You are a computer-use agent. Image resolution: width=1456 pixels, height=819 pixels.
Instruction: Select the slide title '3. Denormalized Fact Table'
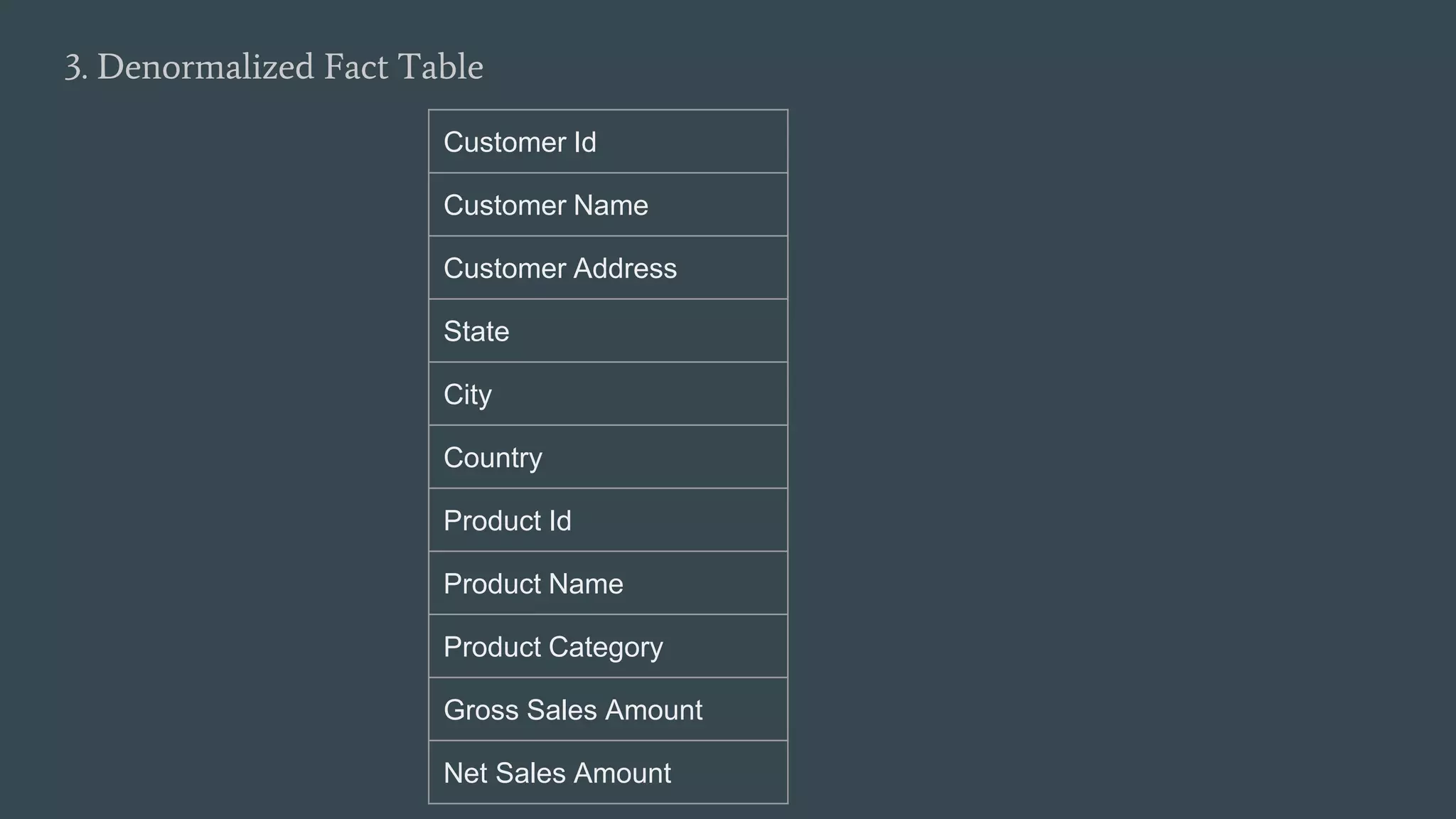274,67
